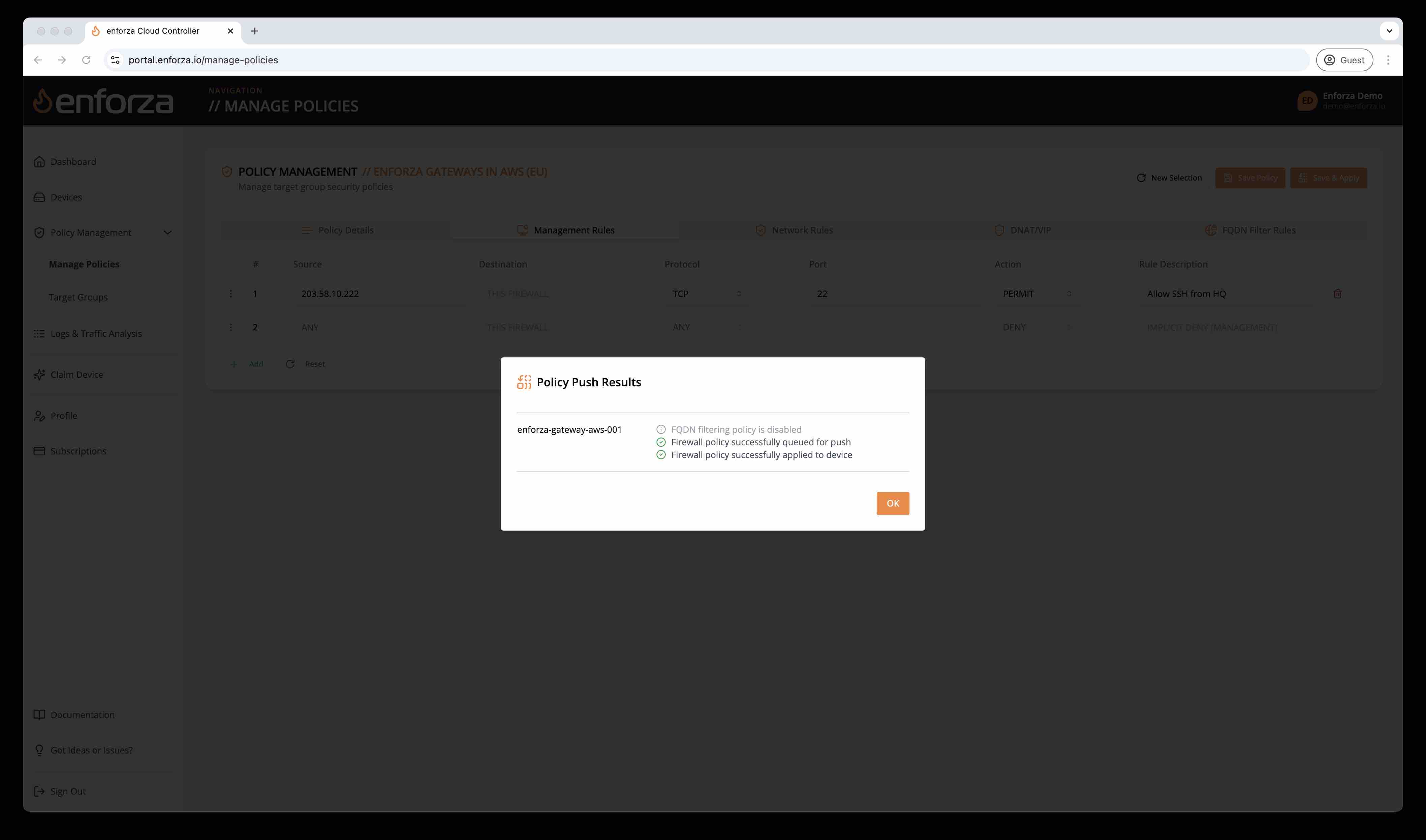Click the FQDN filtering disabled info icon
Viewport: 1426px width, 840px height.
point(661,430)
